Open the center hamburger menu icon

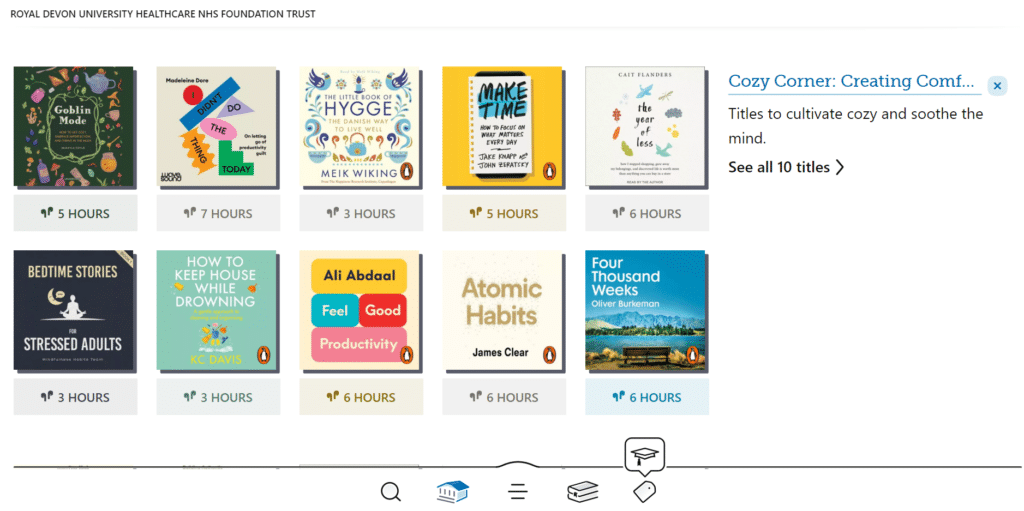pyautogui.click(x=517, y=492)
